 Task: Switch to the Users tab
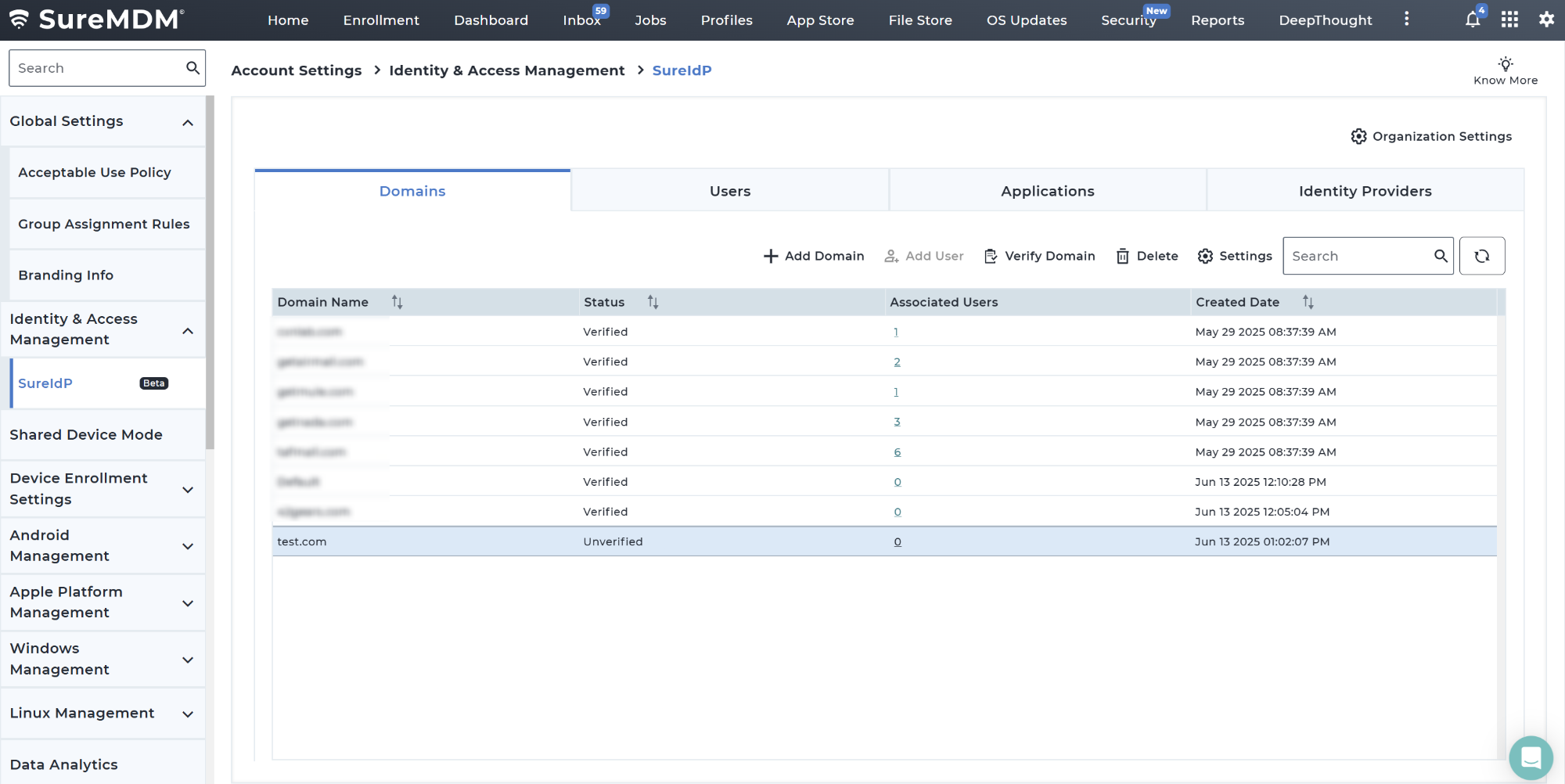click(x=729, y=191)
